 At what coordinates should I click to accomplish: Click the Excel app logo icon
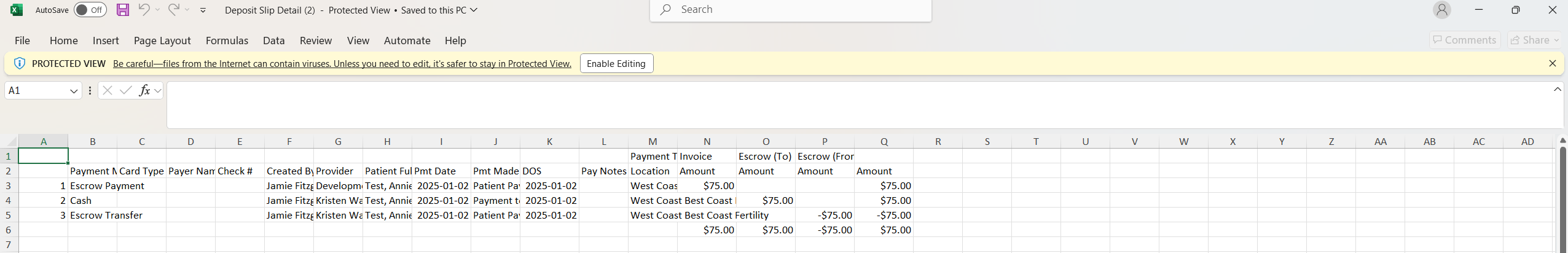click(x=17, y=10)
